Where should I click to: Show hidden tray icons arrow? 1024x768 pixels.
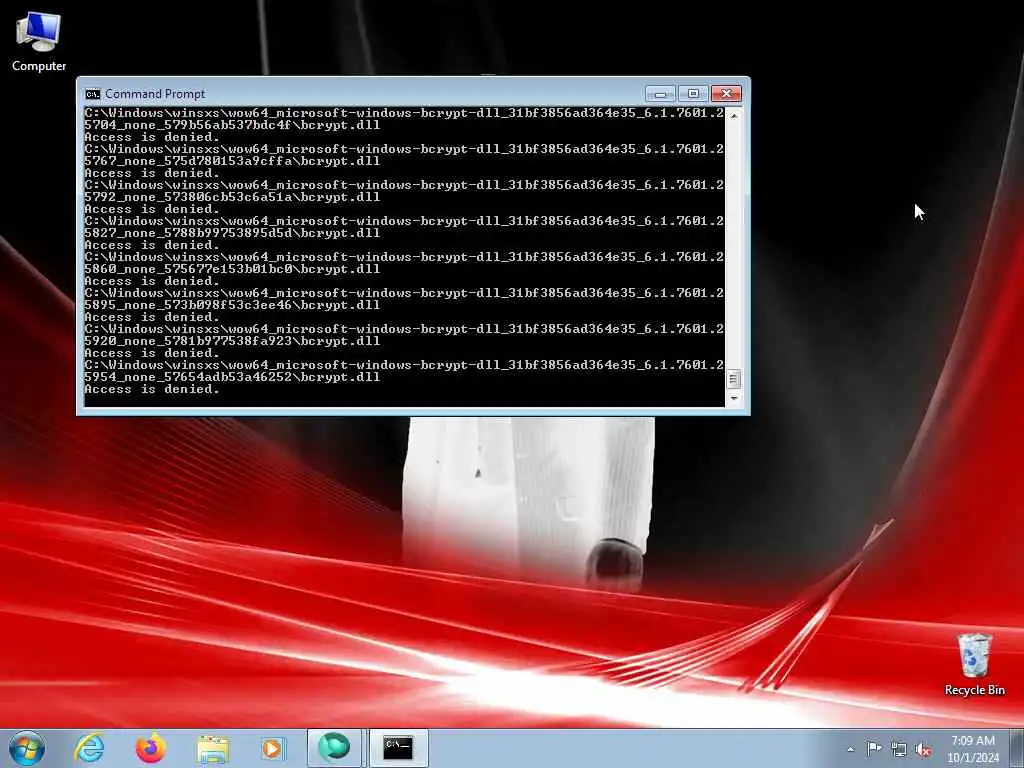coord(850,749)
